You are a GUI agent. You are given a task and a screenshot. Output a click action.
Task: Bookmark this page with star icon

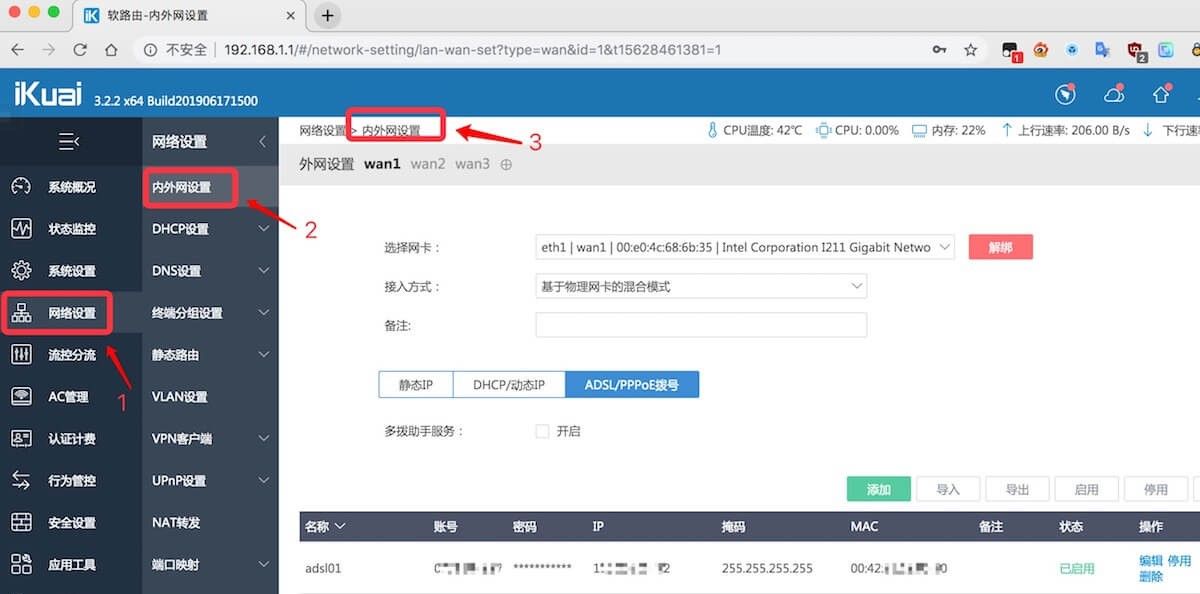[x=970, y=49]
